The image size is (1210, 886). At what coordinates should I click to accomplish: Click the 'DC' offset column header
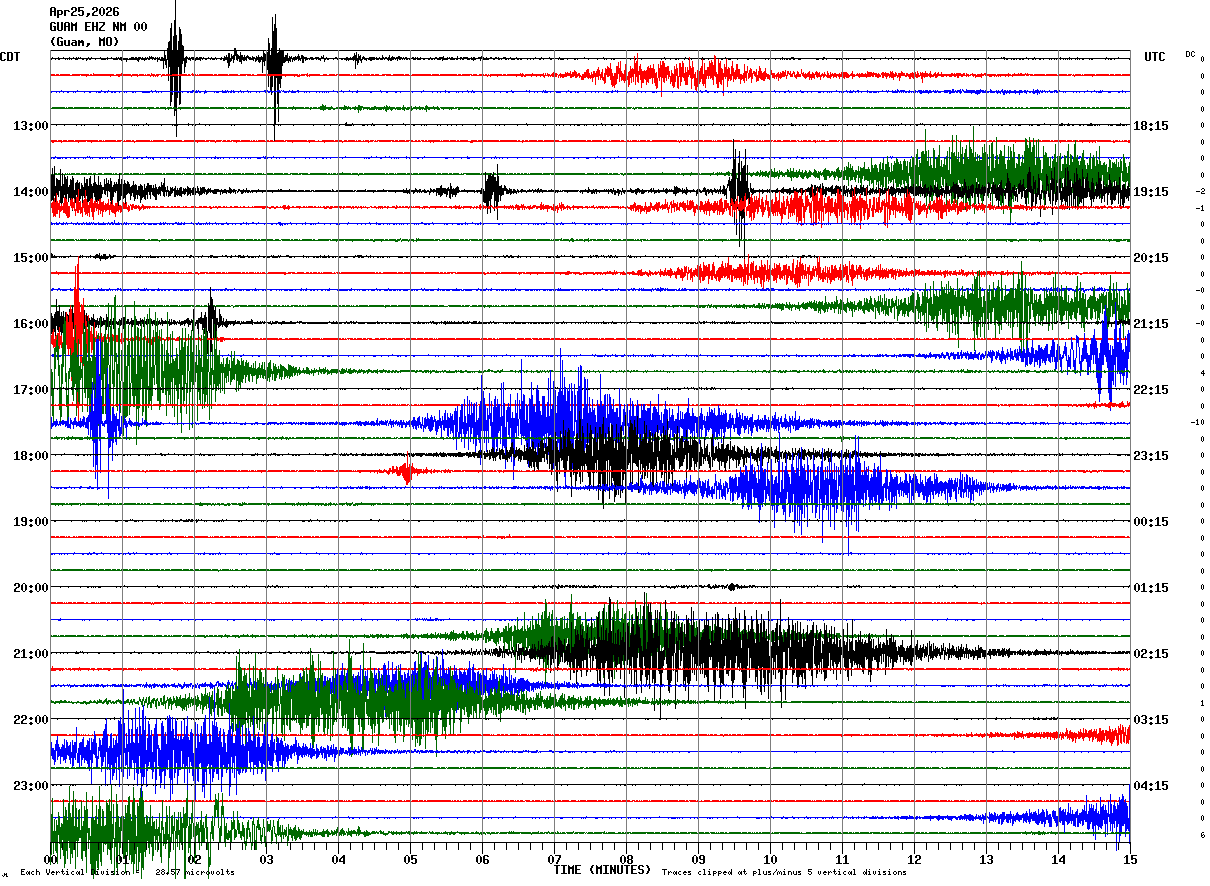[1190, 53]
